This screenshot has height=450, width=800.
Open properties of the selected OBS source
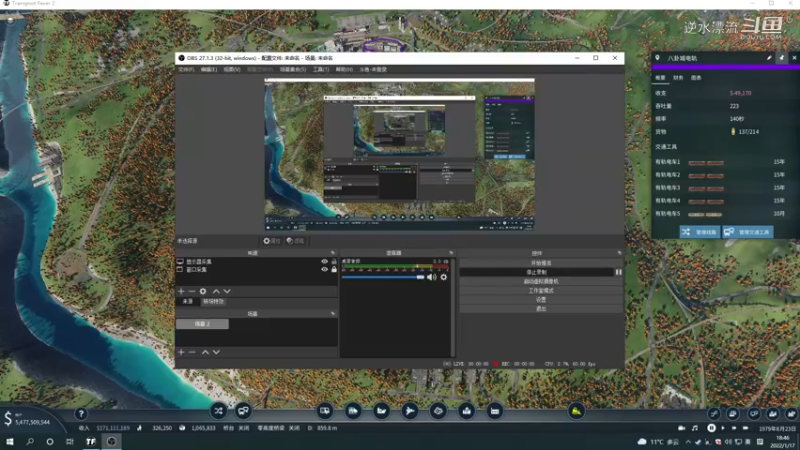coord(272,241)
